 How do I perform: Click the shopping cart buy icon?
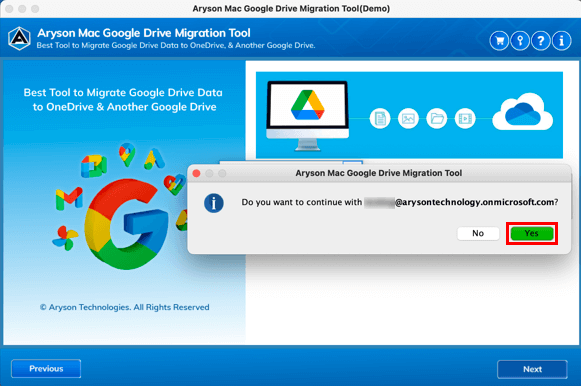[499, 40]
